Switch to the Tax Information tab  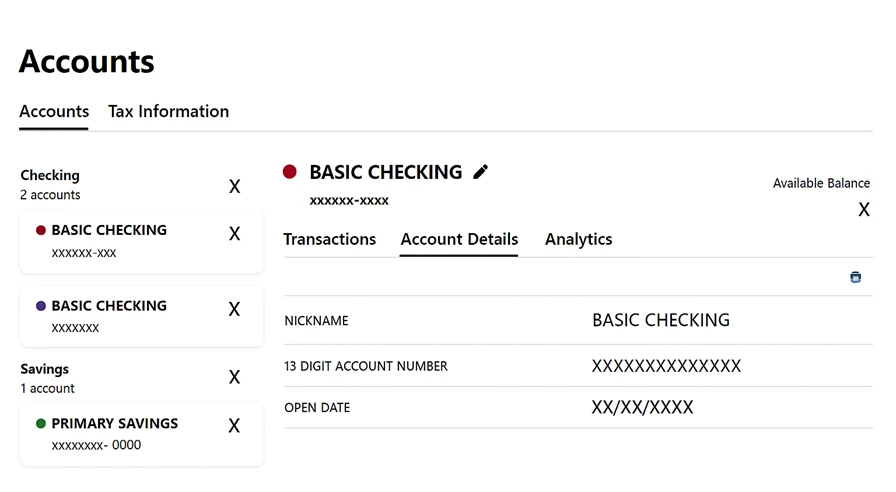pyautogui.click(x=168, y=112)
